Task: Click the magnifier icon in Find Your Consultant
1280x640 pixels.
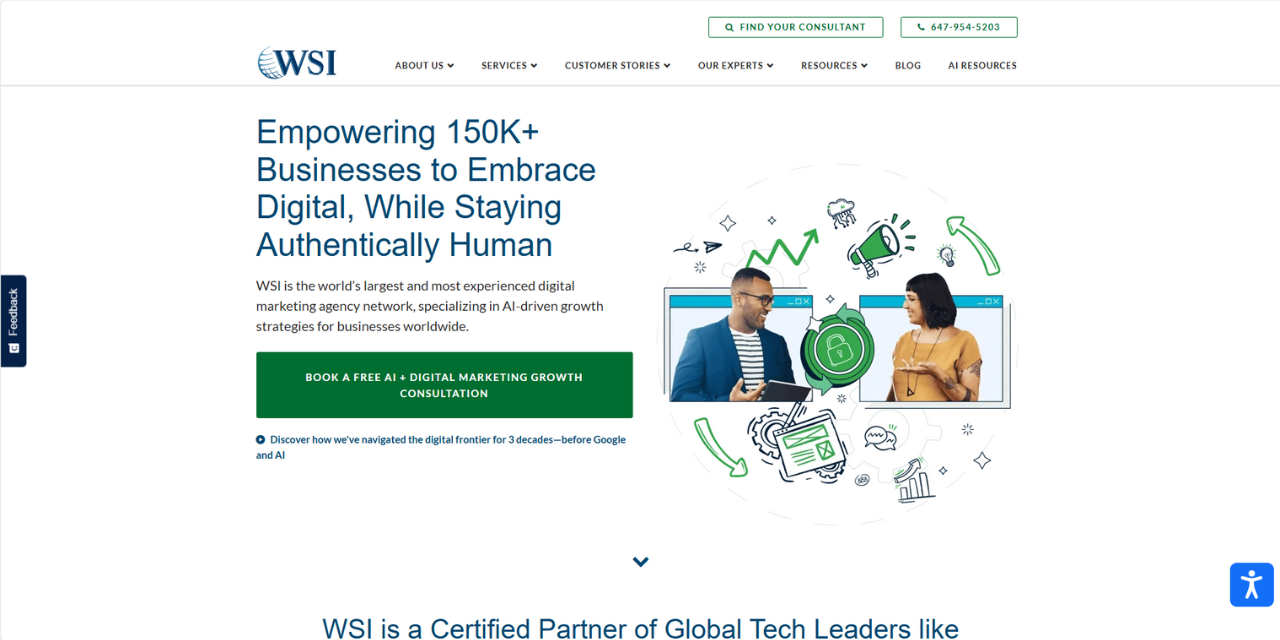Action: [730, 27]
